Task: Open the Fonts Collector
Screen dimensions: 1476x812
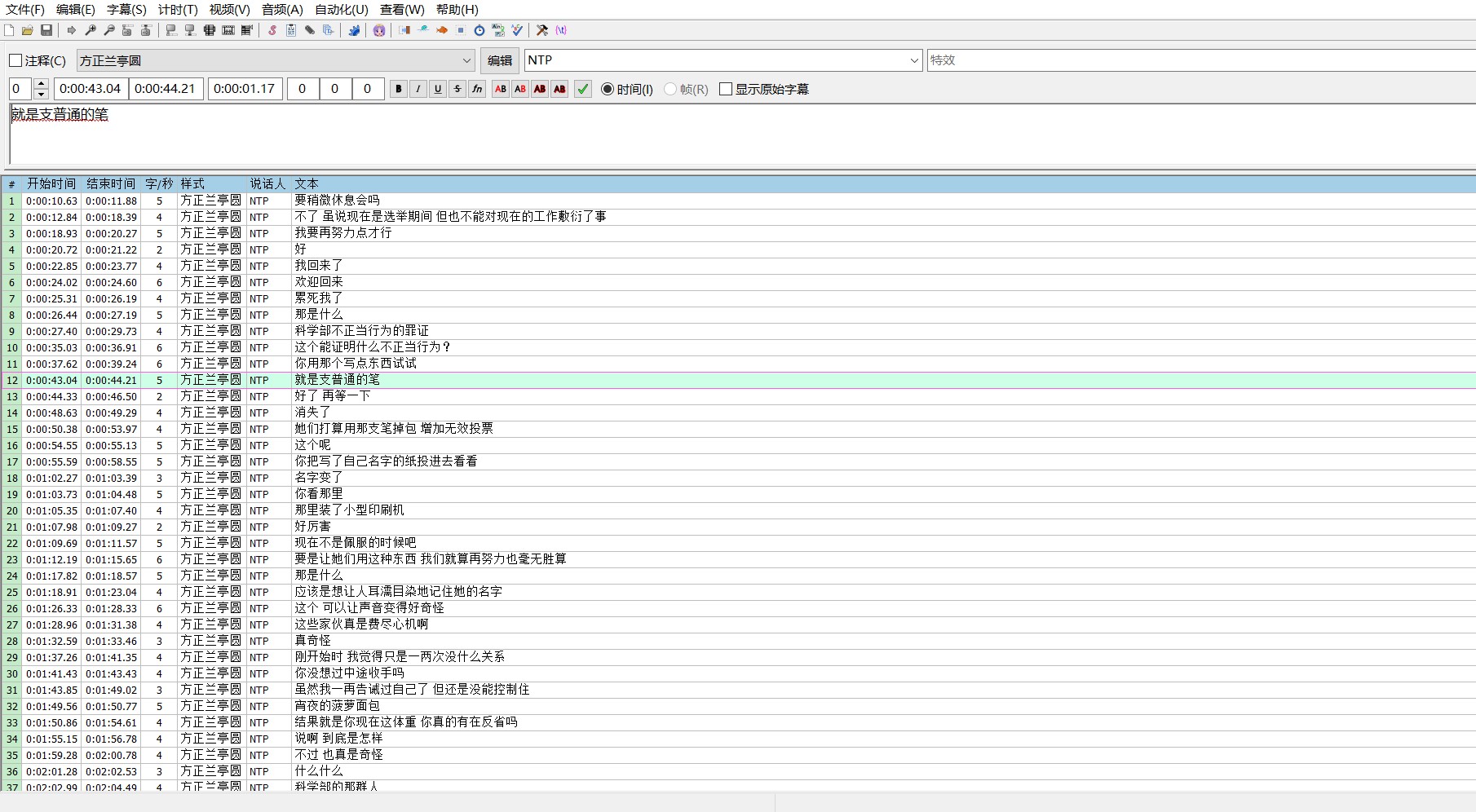Action: [329, 30]
